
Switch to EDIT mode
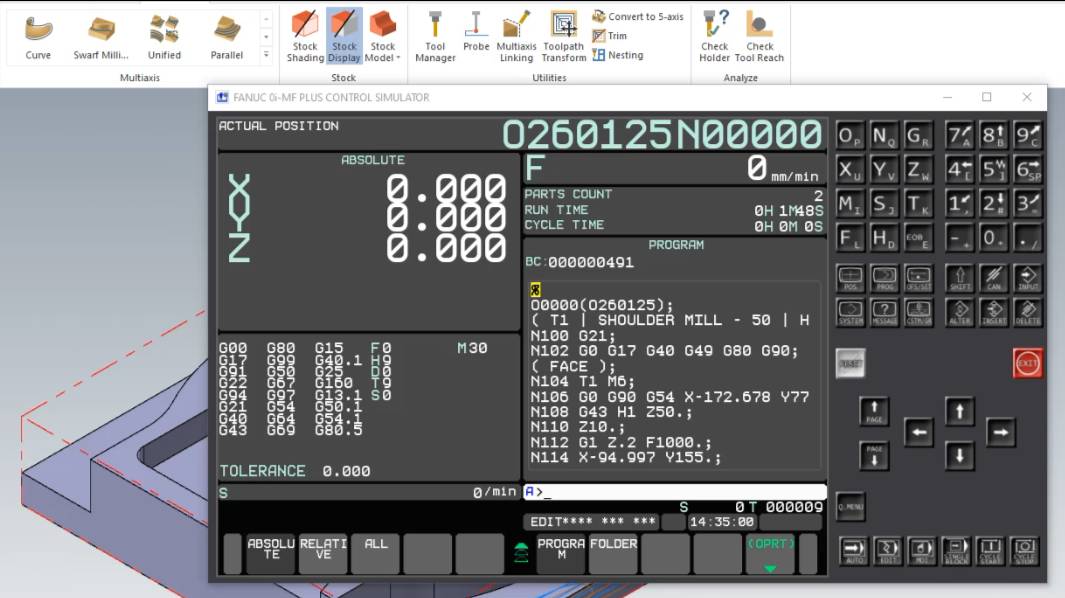tap(888, 550)
